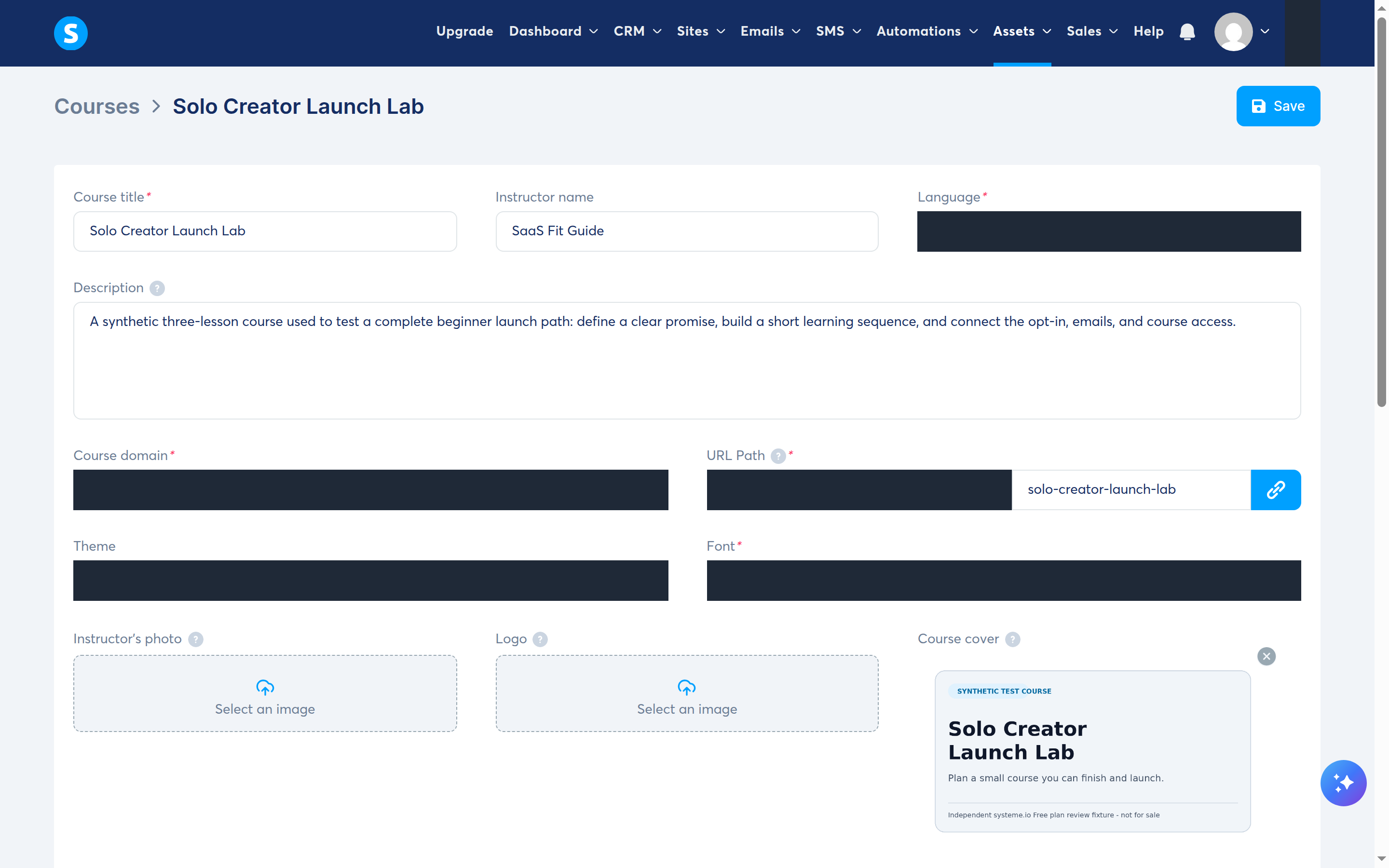Open the AI assistant sparkle button
This screenshot has width=1389, height=868.
(1343, 783)
